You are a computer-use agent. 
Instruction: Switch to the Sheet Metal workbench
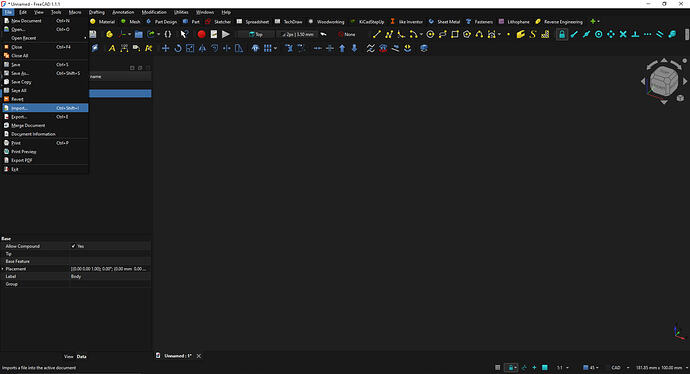(x=444, y=22)
